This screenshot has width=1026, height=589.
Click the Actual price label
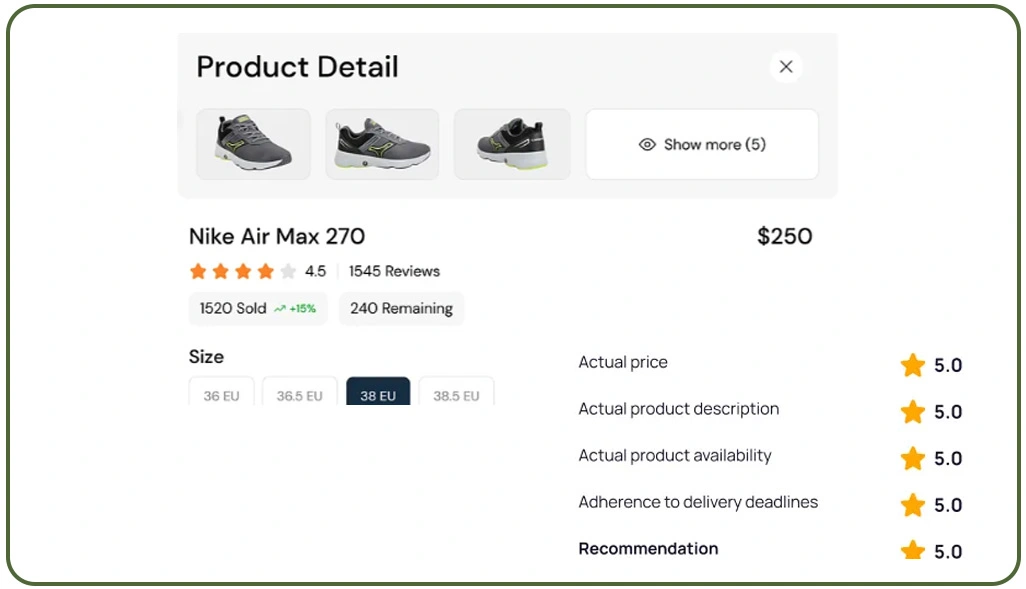623,362
